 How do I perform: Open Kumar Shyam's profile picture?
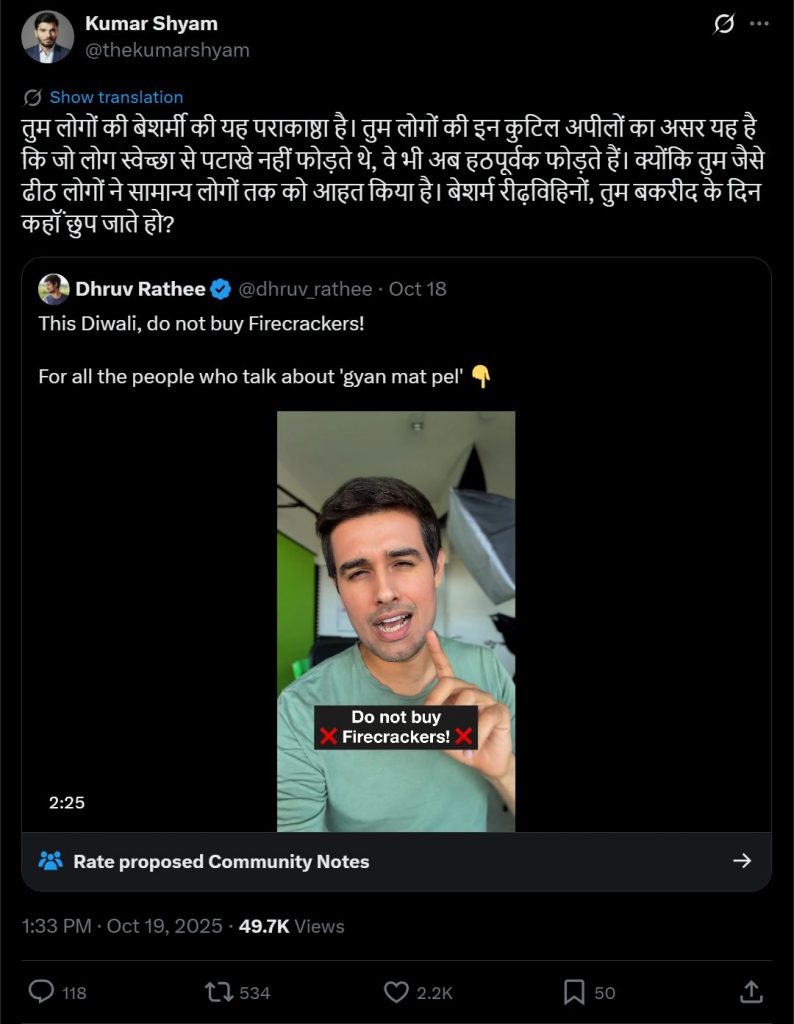click(x=47, y=37)
